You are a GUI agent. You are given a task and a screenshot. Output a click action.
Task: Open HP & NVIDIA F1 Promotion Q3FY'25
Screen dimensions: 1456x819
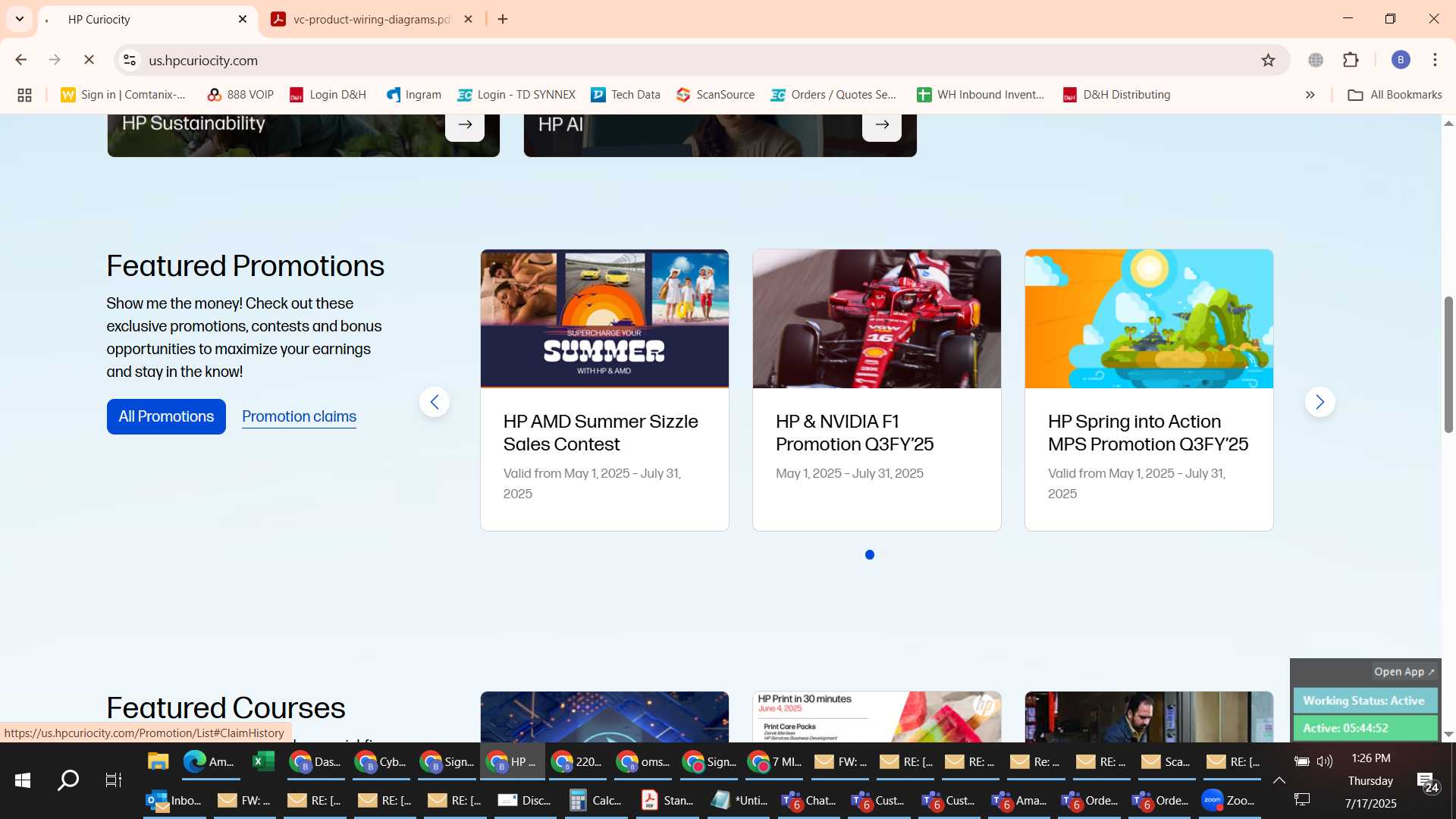855,433
